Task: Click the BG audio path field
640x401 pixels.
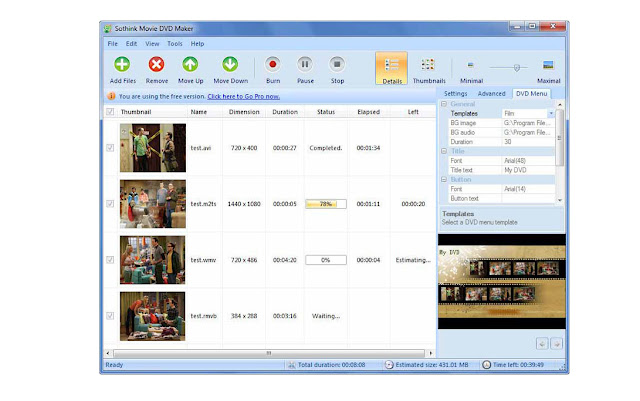Action: pyautogui.click(x=528, y=132)
